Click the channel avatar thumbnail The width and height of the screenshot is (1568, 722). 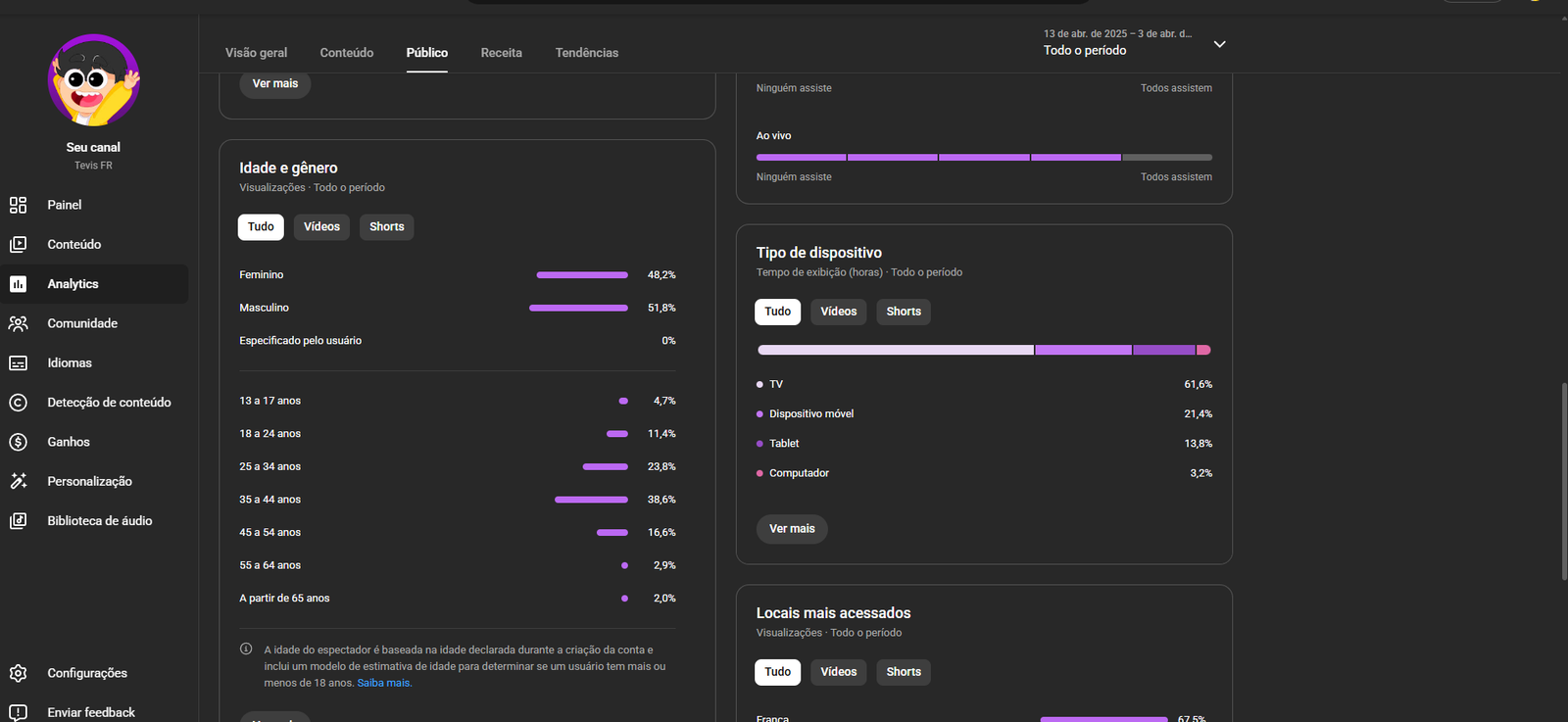coord(94,80)
